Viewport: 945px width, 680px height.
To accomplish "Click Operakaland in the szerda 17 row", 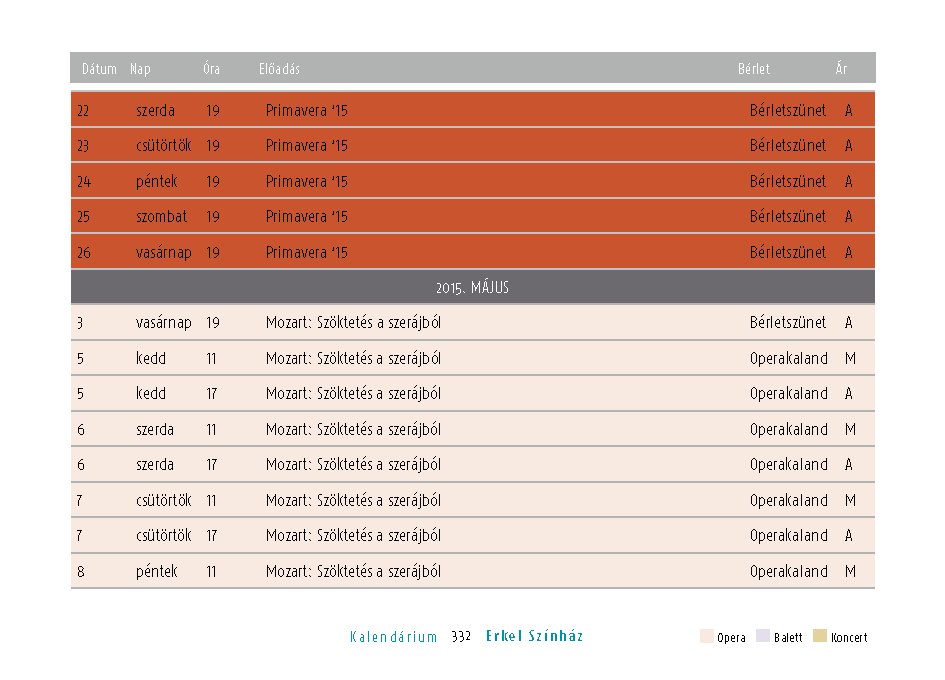I will click(x=789, y=465).
